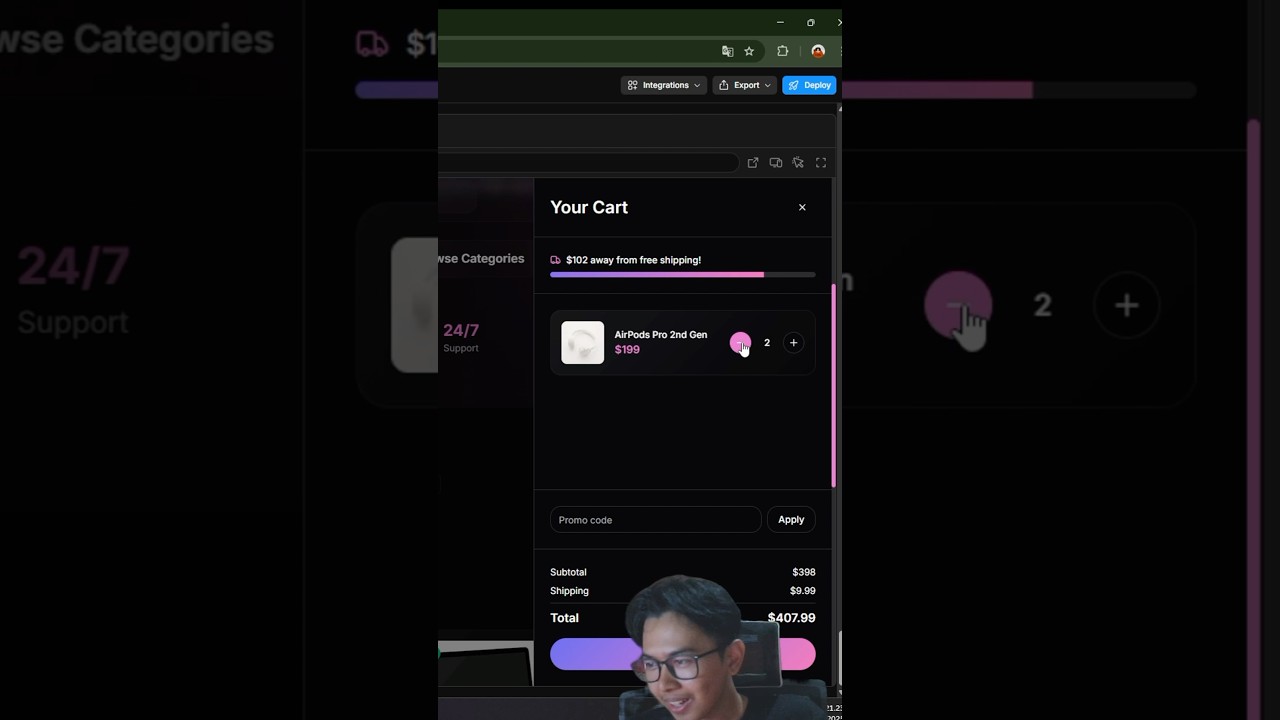Enter fullscreen preview mode
Image resolution: width=1280 pixels, height=720 pixels.
click(x=821, y=163)
